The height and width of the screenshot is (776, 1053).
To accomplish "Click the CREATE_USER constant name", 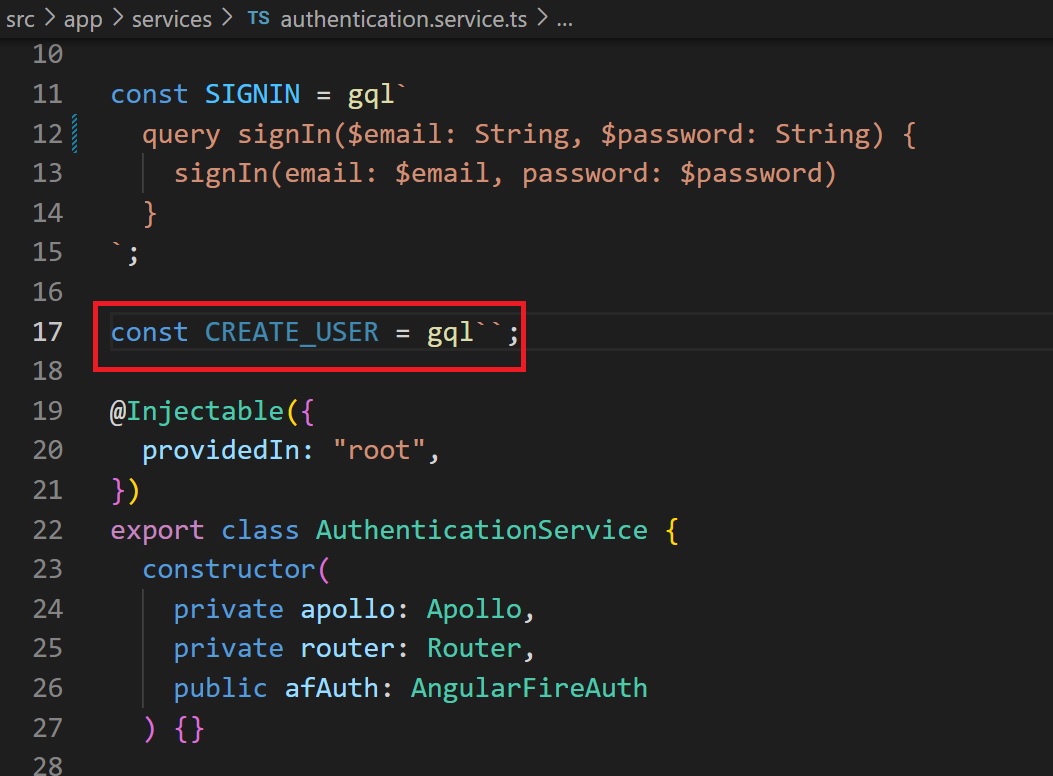I will pyautogui.click(x=291, y=332).
